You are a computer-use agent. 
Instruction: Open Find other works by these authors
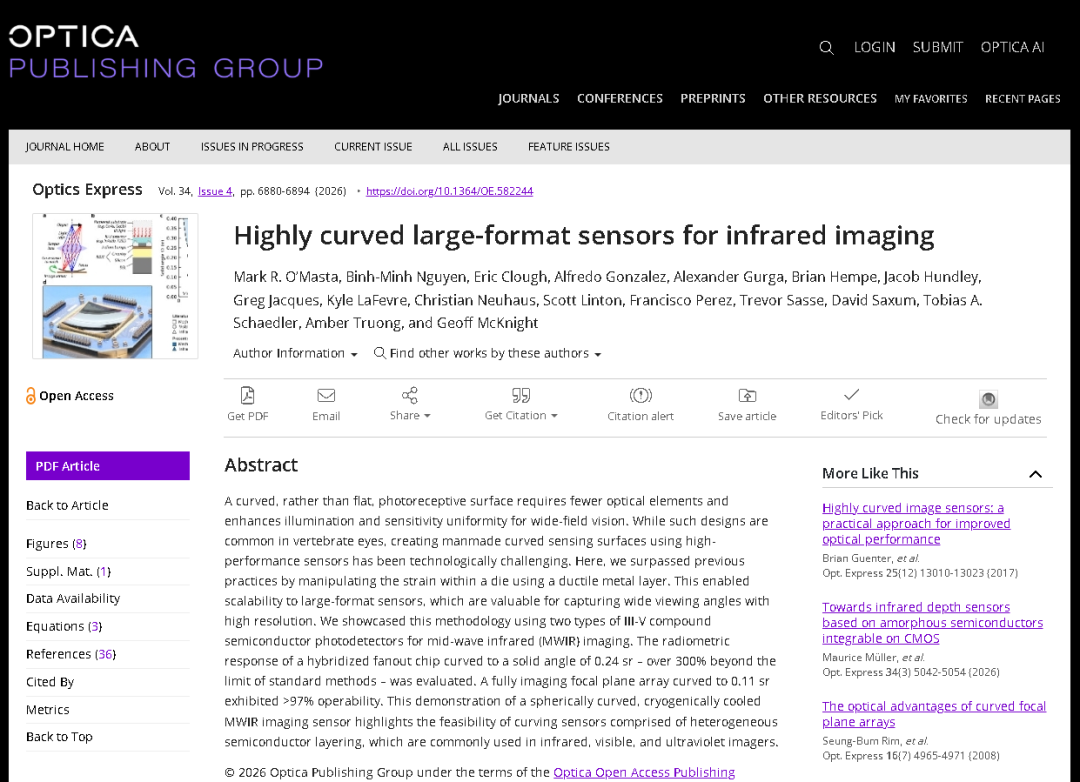487,353
